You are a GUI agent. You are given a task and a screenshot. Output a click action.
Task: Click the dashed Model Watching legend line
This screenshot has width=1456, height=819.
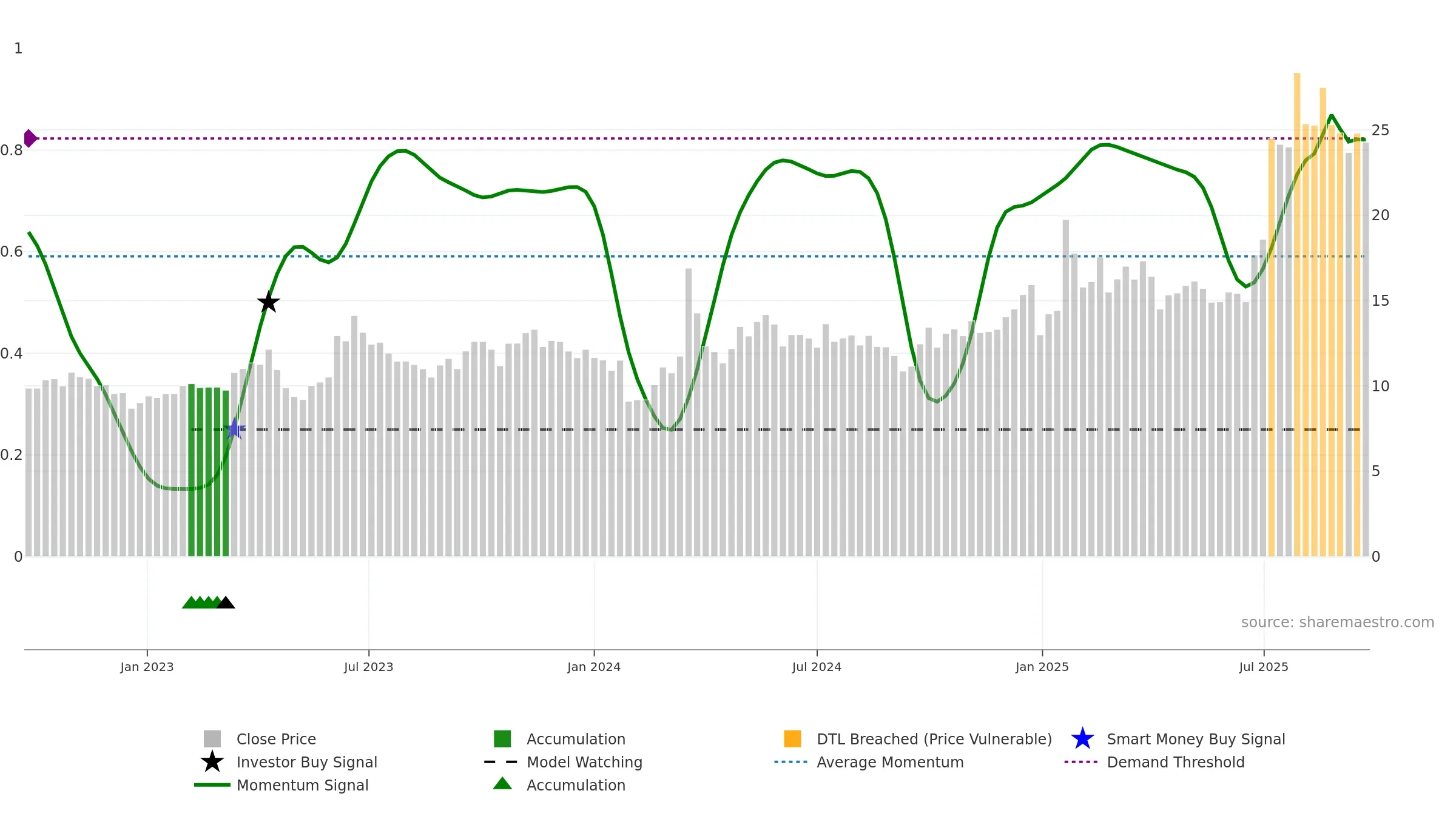(x=500, y=762)
